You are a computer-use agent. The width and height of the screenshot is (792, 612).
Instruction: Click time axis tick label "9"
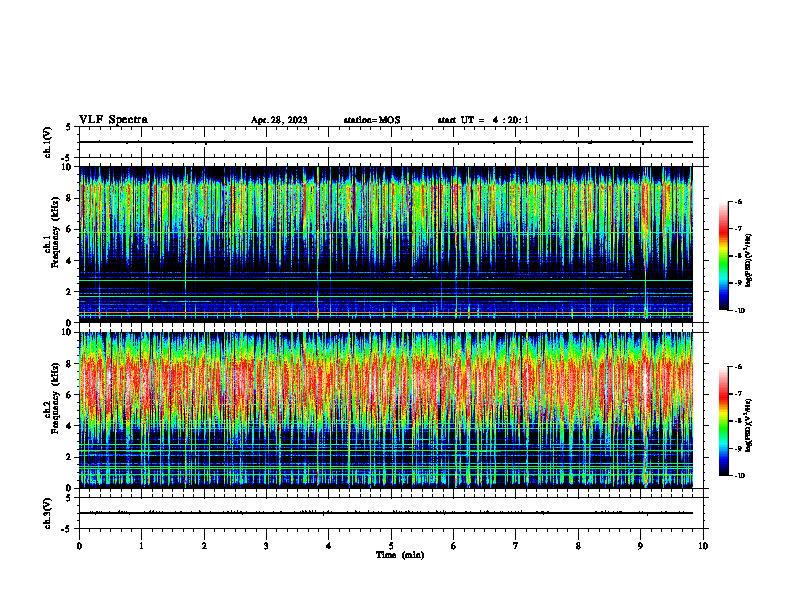coord(640,546)
